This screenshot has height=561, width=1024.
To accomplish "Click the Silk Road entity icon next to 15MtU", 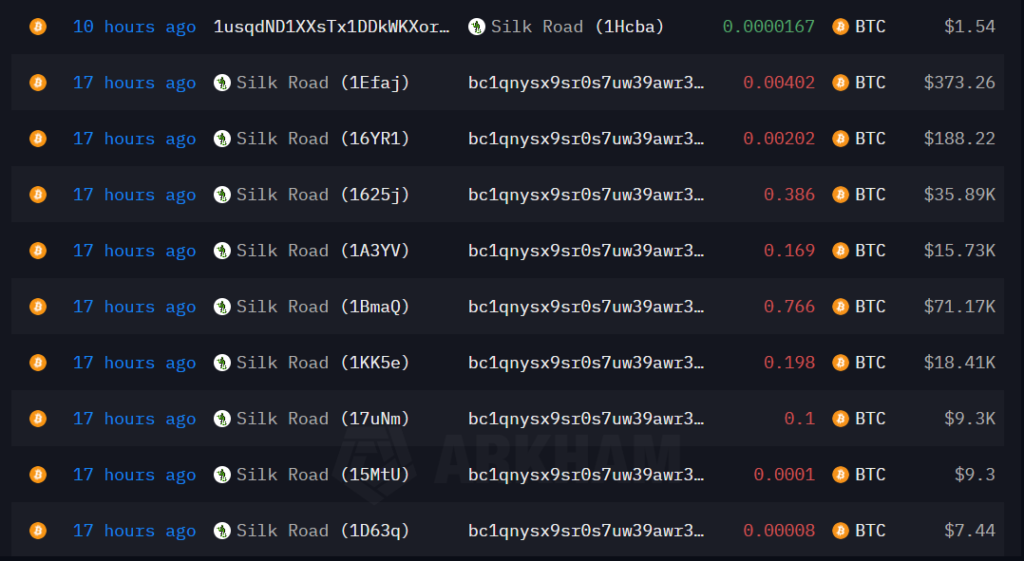I will tap(222, 475).
